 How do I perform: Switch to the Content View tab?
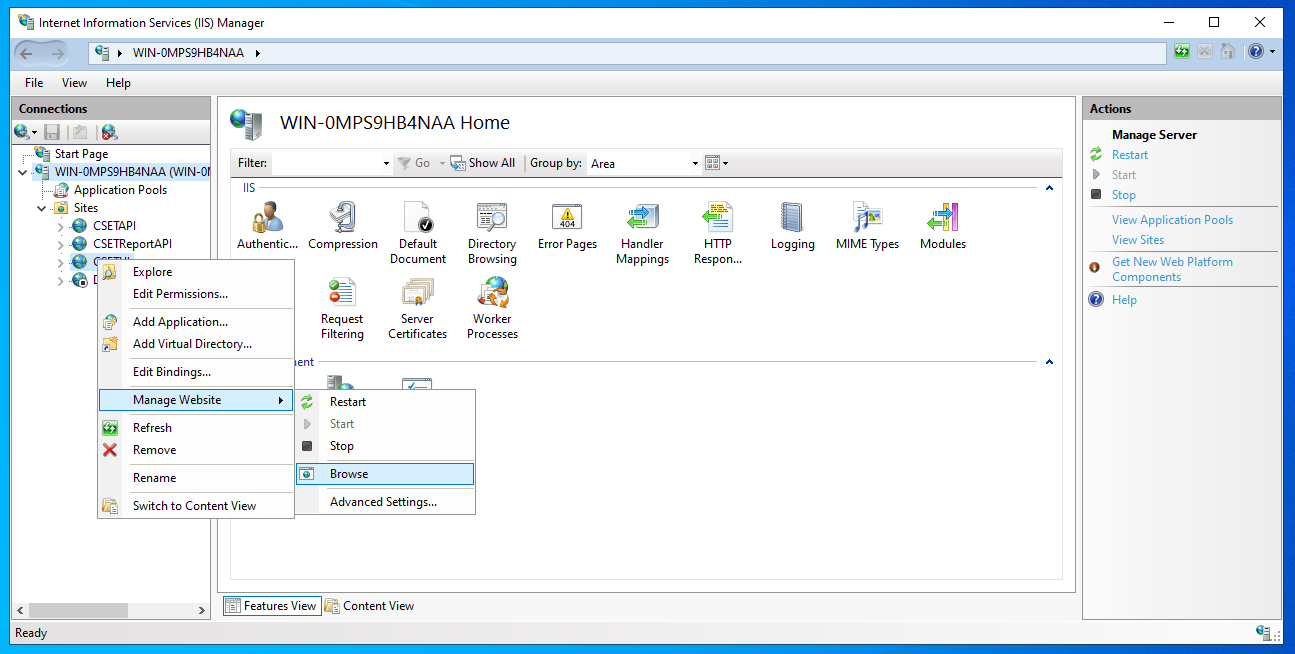[369, 606]
